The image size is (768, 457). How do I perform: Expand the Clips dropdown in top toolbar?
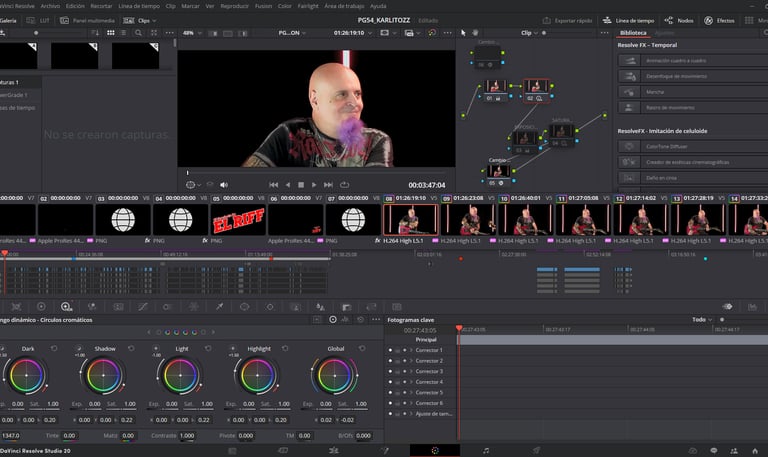147,20
